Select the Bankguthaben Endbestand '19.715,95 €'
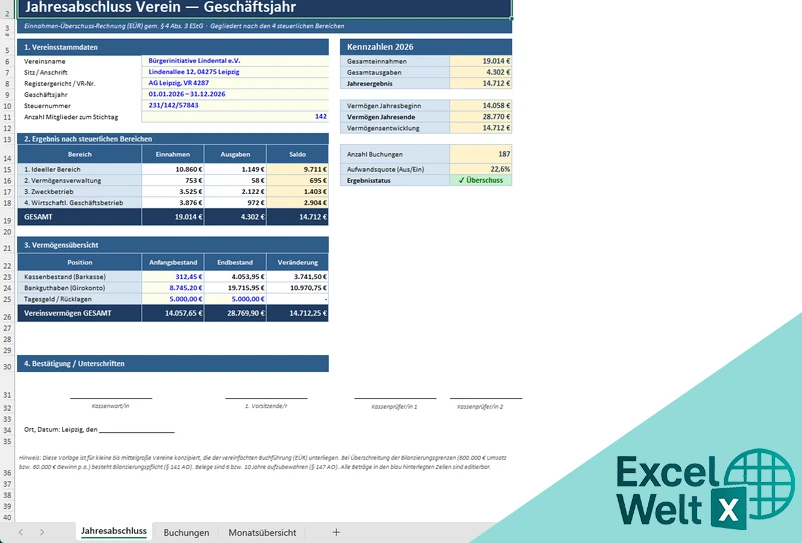This screenshot has height=543, width=802. click(x=235, y=288)
